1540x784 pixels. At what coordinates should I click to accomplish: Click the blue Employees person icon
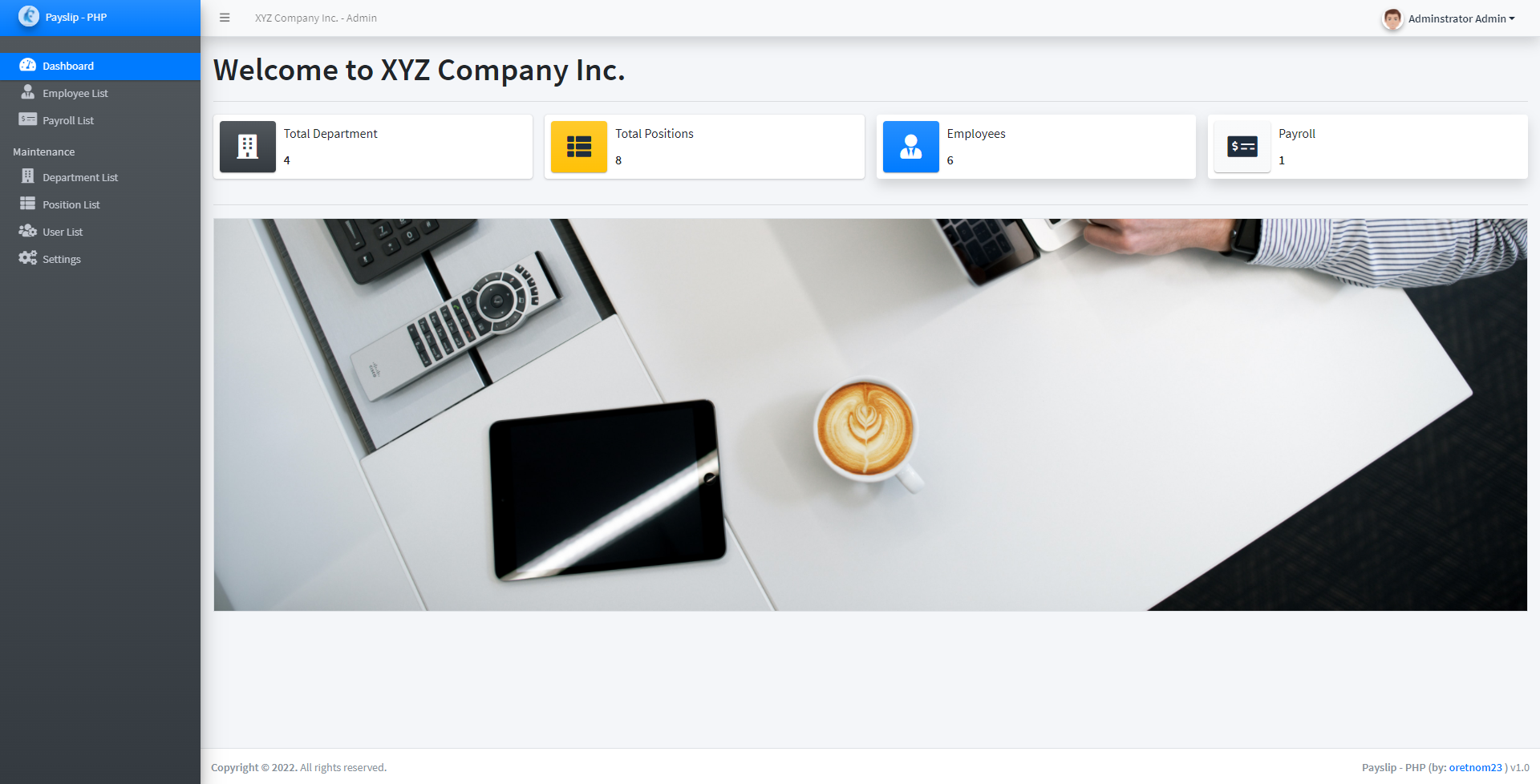pyautogui.click(x=911, y=147)
